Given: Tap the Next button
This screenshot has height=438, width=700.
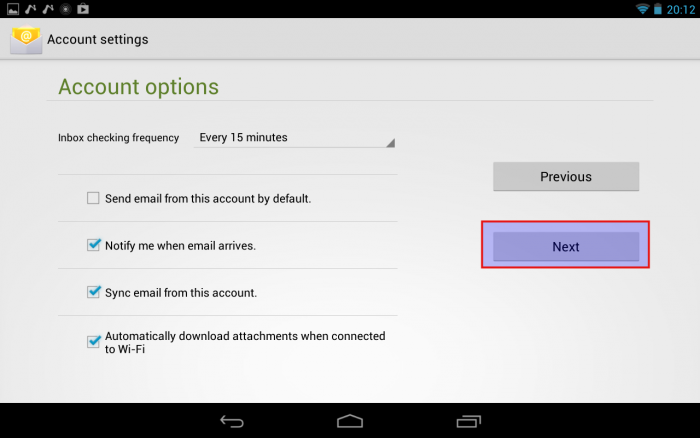Looking at the screenshot, I should coord(566,246).
